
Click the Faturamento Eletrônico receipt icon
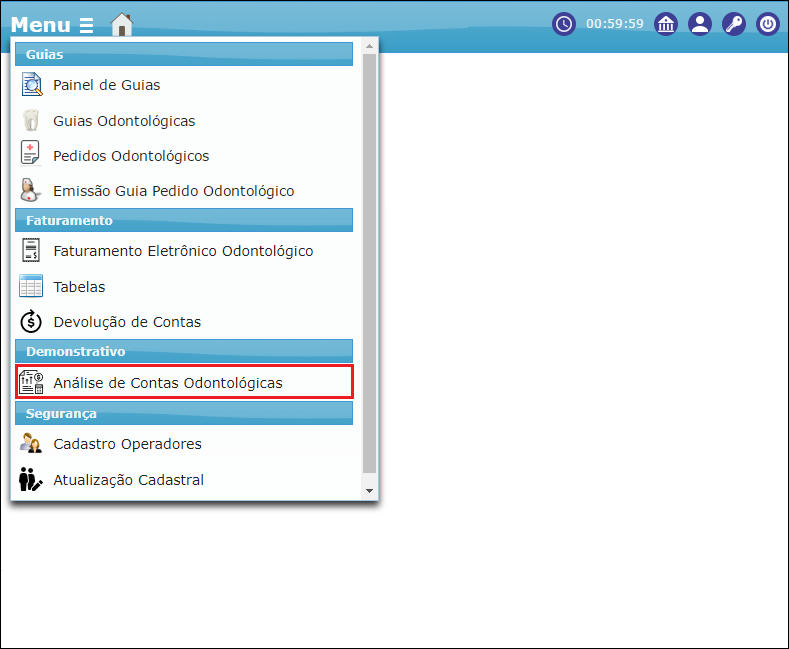point(31,250)
